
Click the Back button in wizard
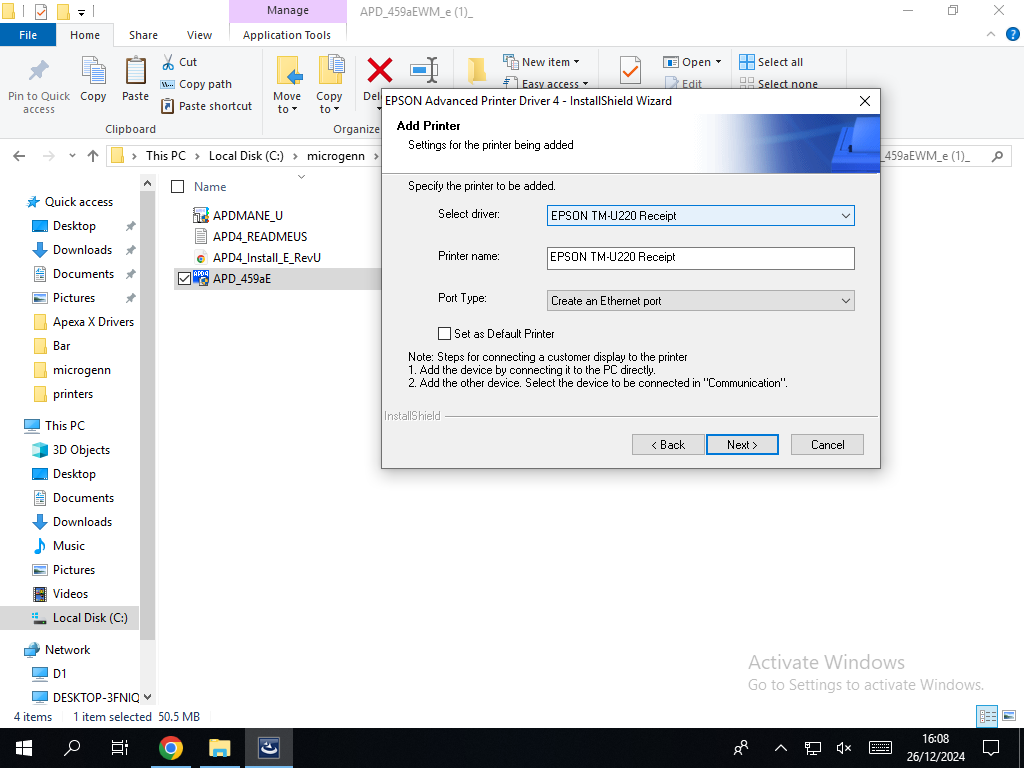(x=667, y=445)
